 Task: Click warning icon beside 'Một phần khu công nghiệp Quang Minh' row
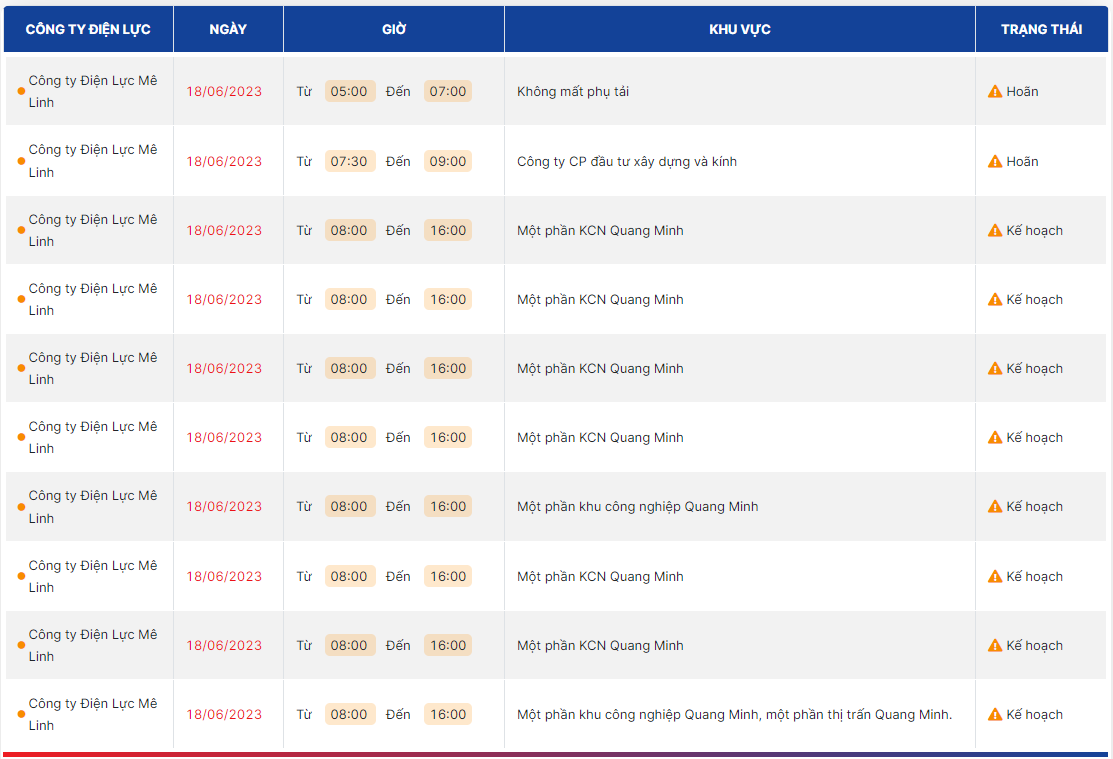[994, 507]
